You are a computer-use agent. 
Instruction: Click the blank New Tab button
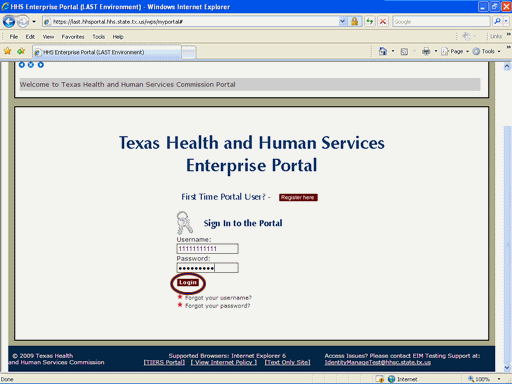pos(189,52)
